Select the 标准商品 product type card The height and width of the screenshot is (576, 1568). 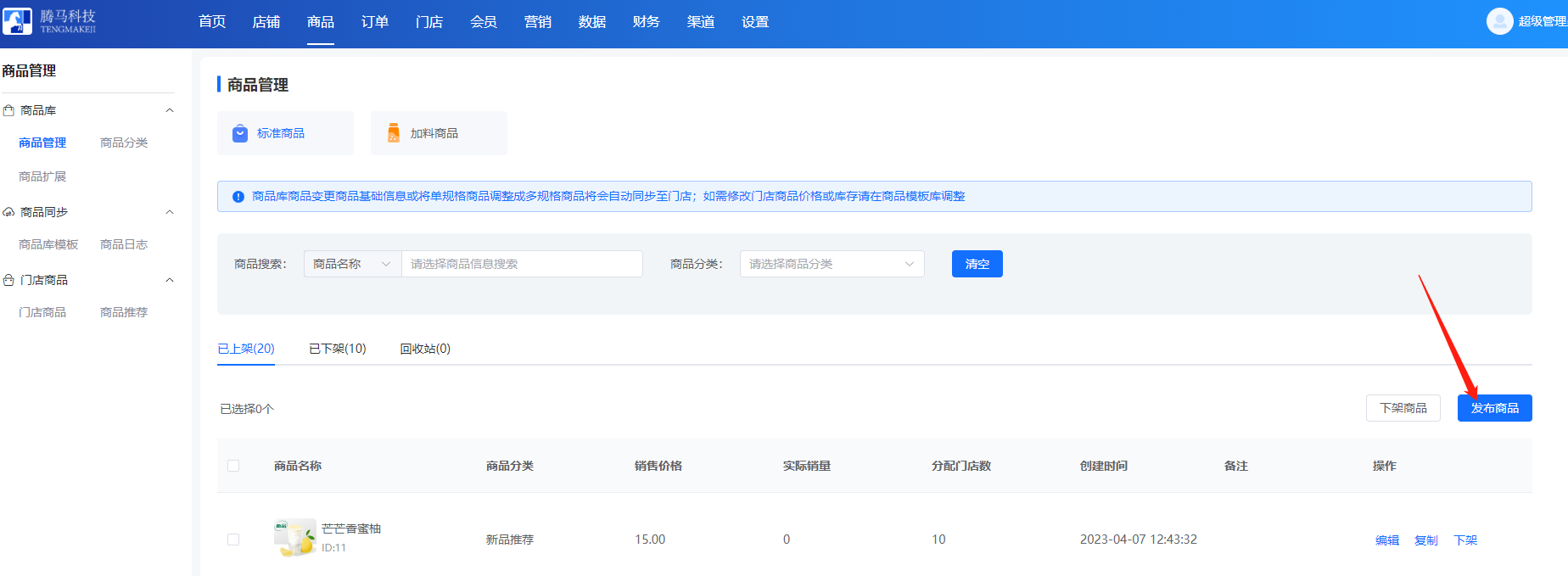pos(286,133)
